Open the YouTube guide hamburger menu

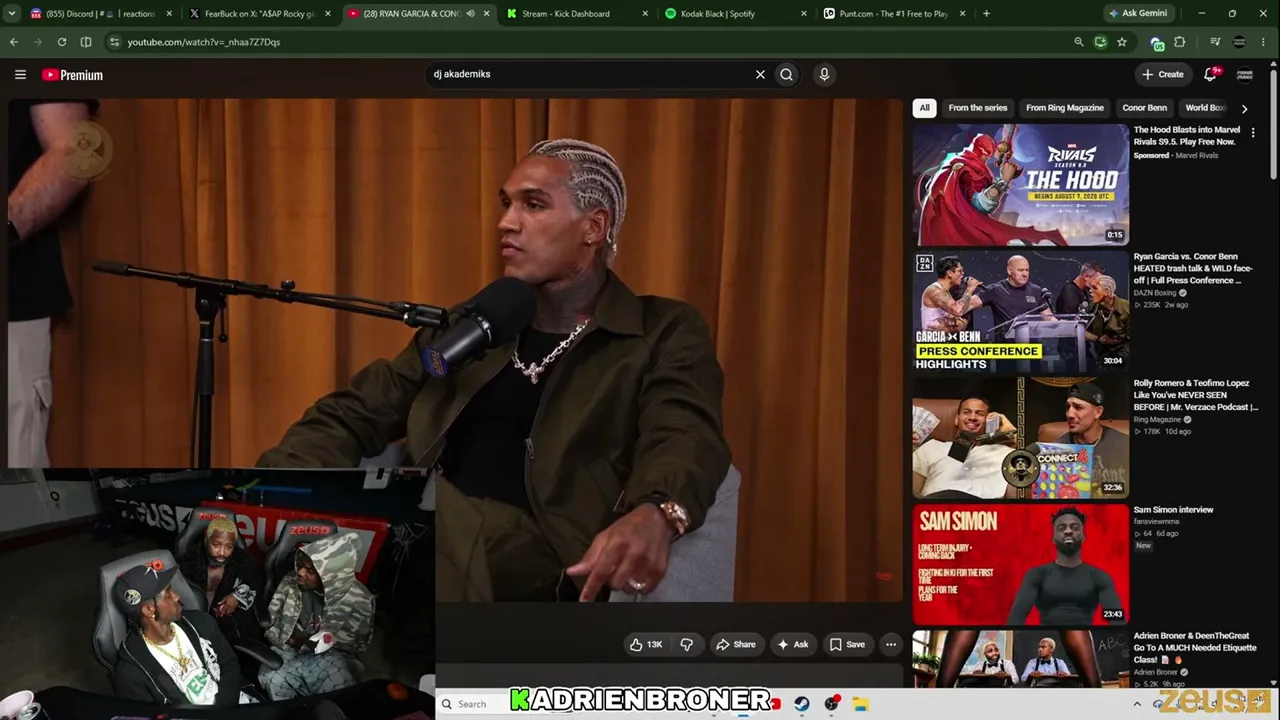[x=20, y=75]
